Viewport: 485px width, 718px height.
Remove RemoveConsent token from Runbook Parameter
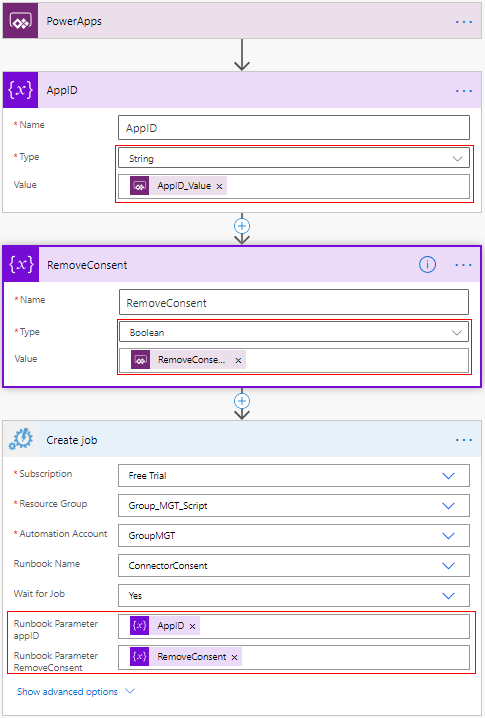(x=234, y=658)
